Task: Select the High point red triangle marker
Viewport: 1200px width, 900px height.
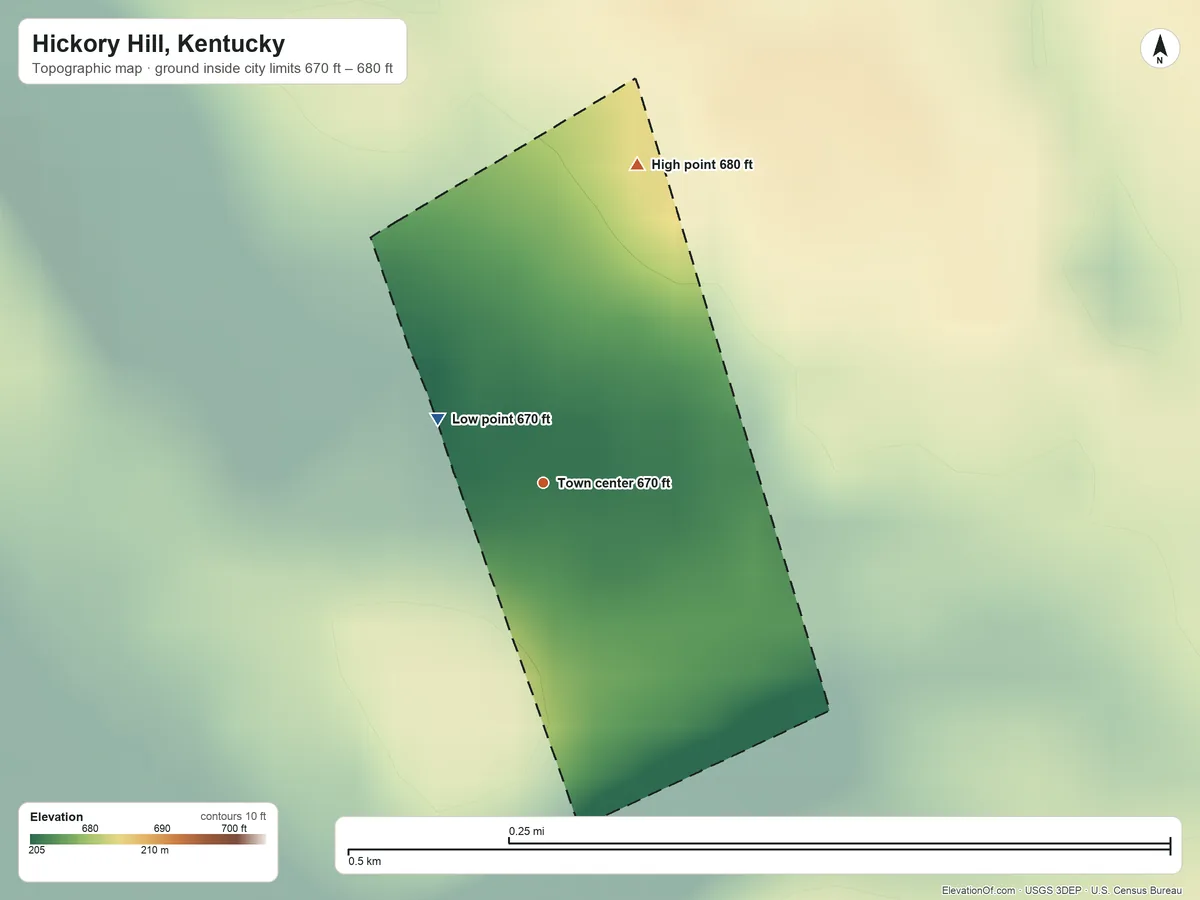Action: (x=637, y=164)
